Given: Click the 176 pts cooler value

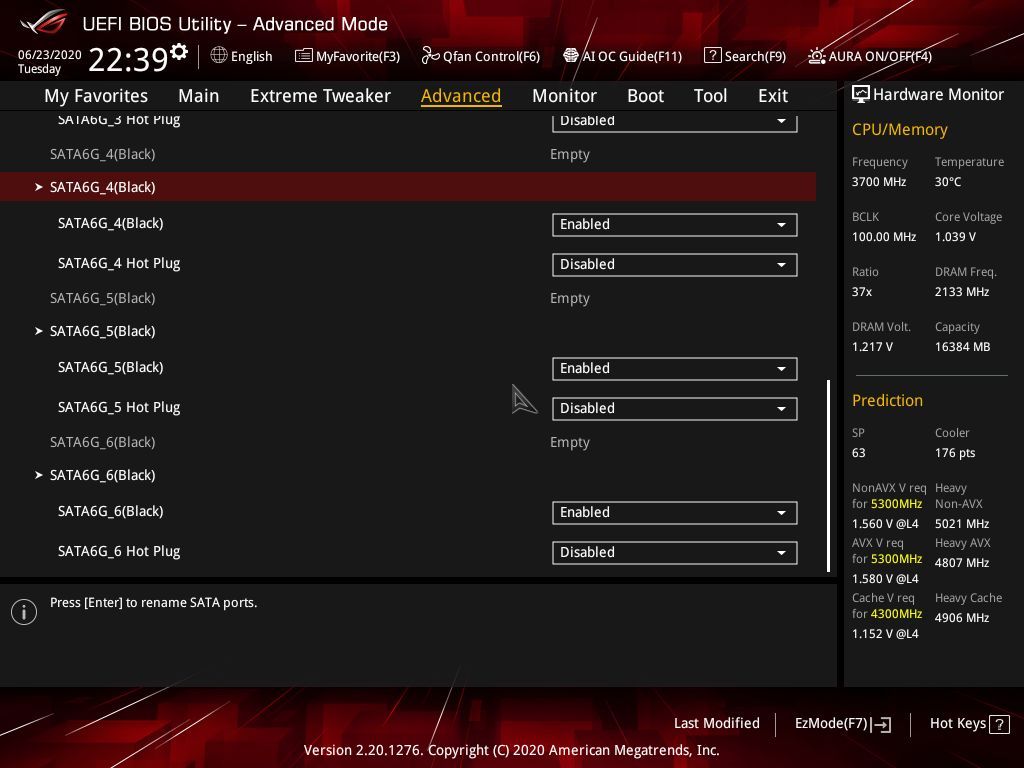Looking at the screenshot, I should [x=955, y=453].
